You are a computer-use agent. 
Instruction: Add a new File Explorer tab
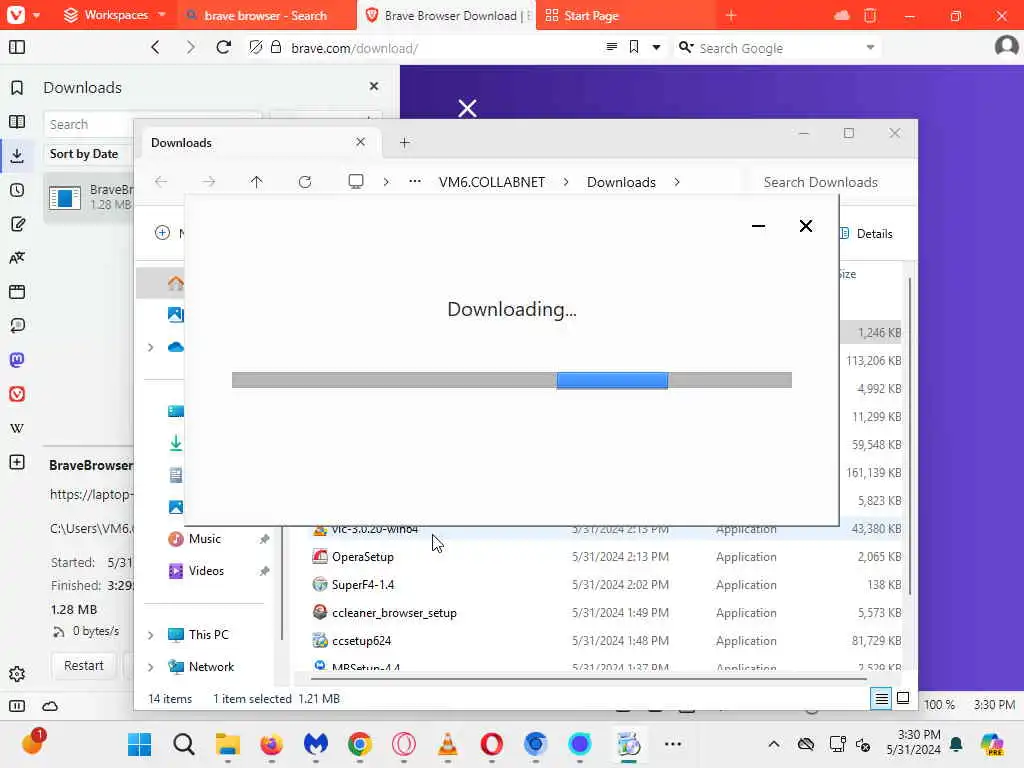(x=404, y=143)
